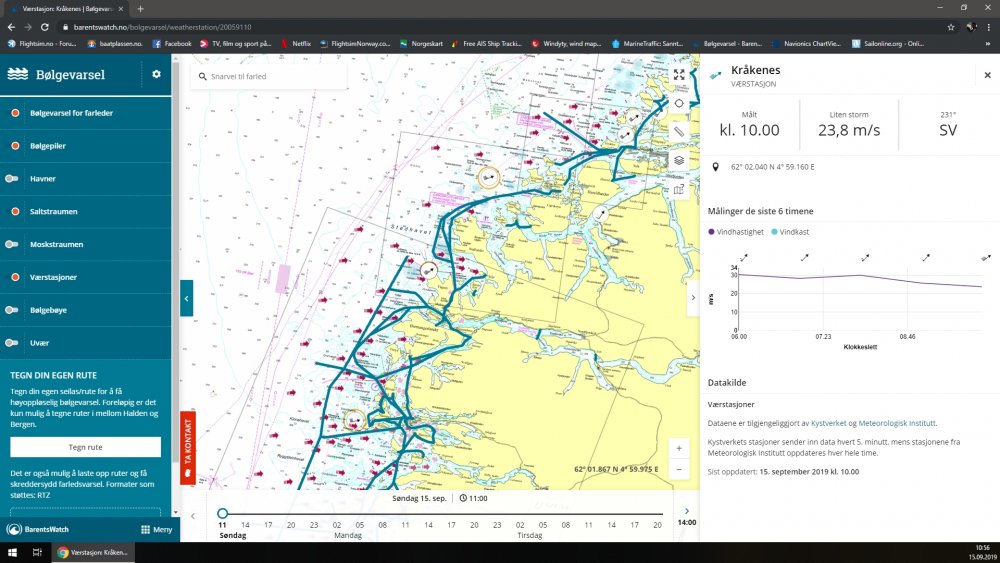
Task: Reload the browser page
Action: tap(45, 27)
